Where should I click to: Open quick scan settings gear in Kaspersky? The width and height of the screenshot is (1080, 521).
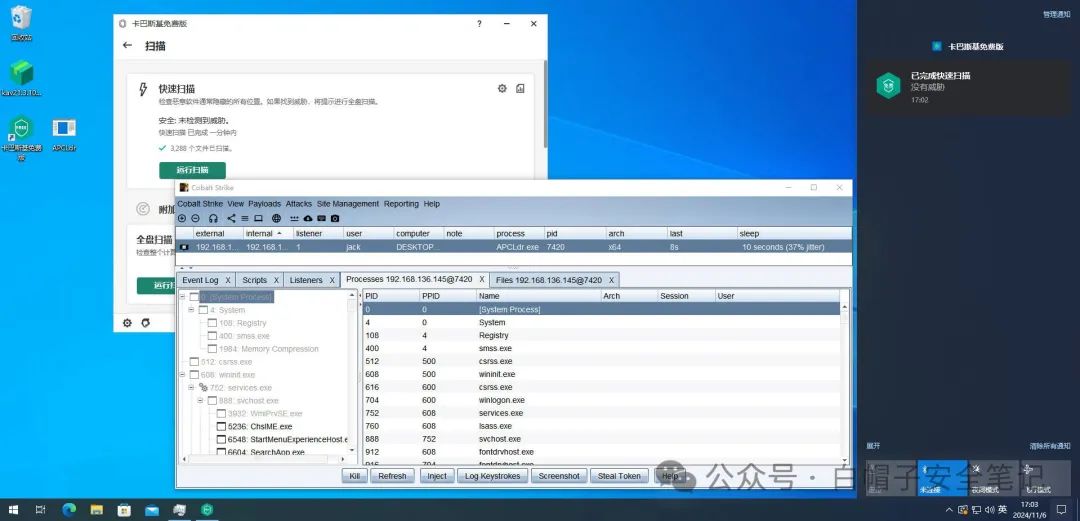502,89
